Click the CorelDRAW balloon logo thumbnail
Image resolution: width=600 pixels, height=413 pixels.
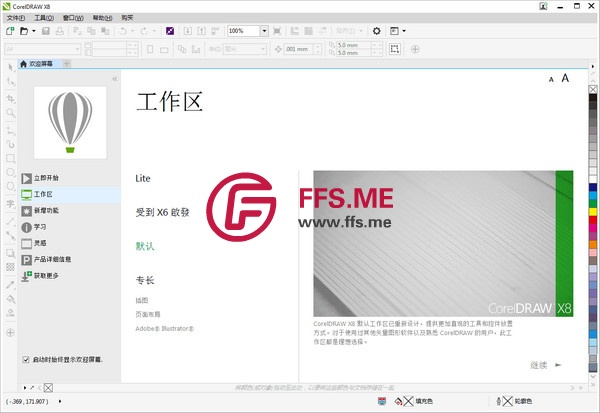point(70,122)
